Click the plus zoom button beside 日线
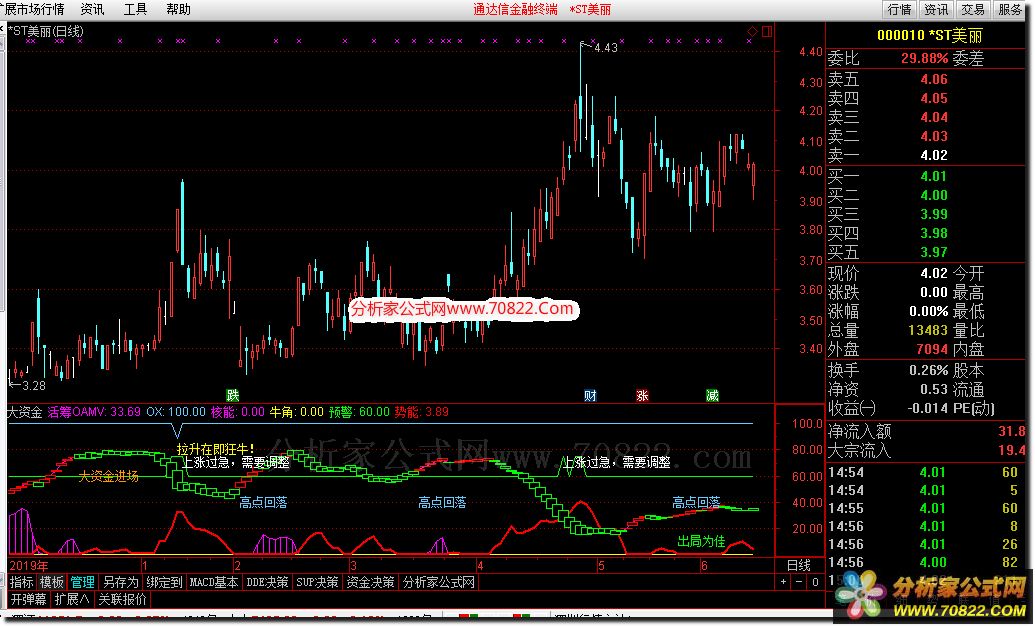 point(784,582)
